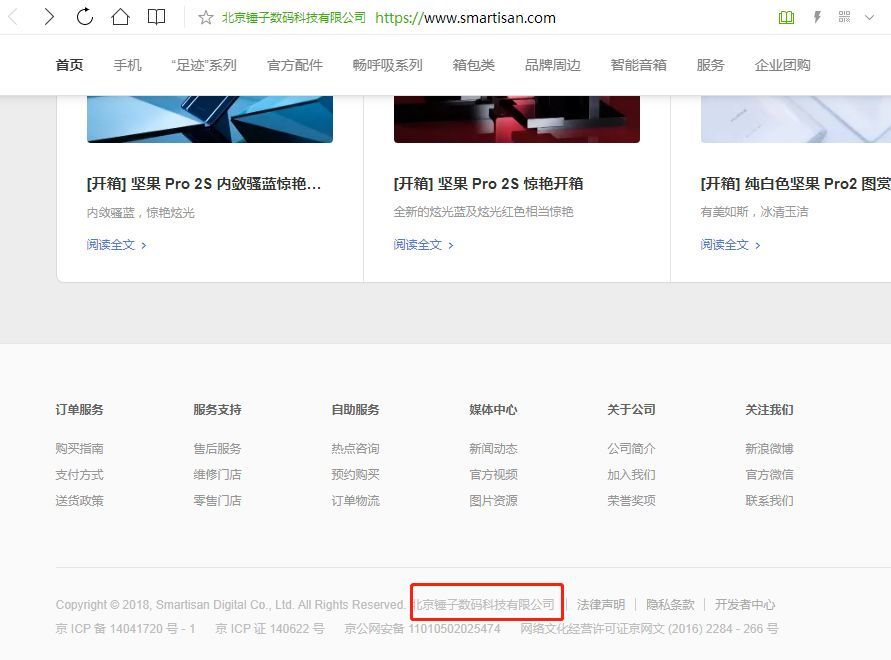Open 购买指南 footer link
The height and width of the screenshot is (660, 891).
pos(80,449)
